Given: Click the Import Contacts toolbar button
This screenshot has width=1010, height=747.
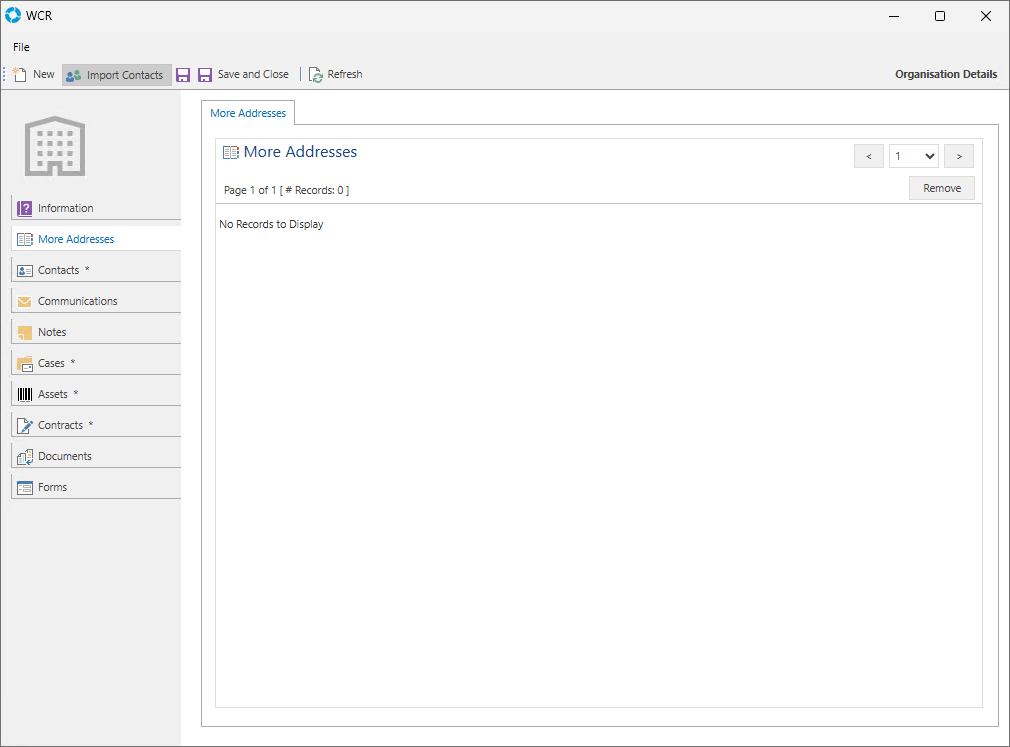Looking at the screenshot, I should pyautogui.click(x=116, y=75).
